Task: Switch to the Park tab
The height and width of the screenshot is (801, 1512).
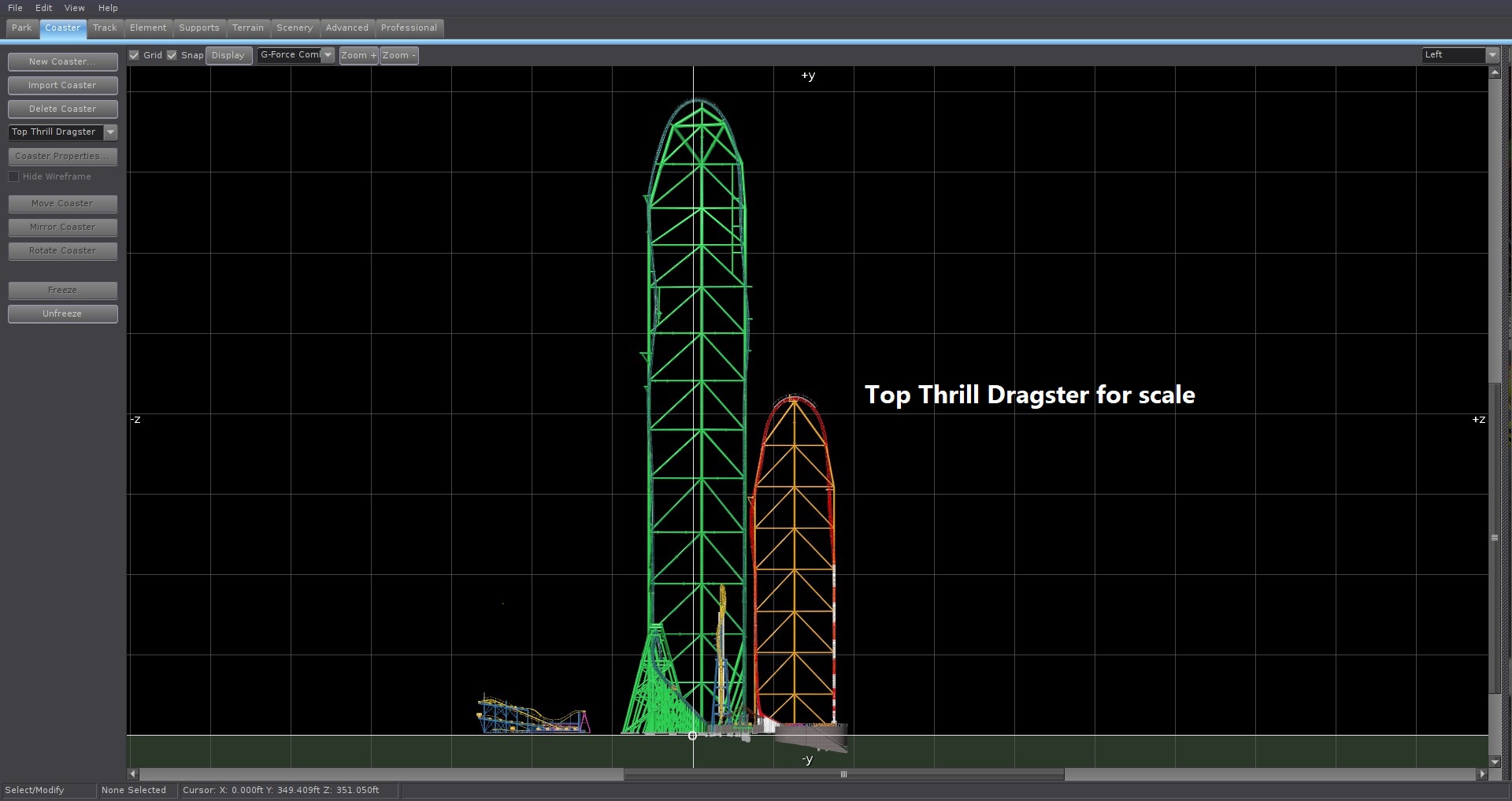Action: tap(22, 28)
